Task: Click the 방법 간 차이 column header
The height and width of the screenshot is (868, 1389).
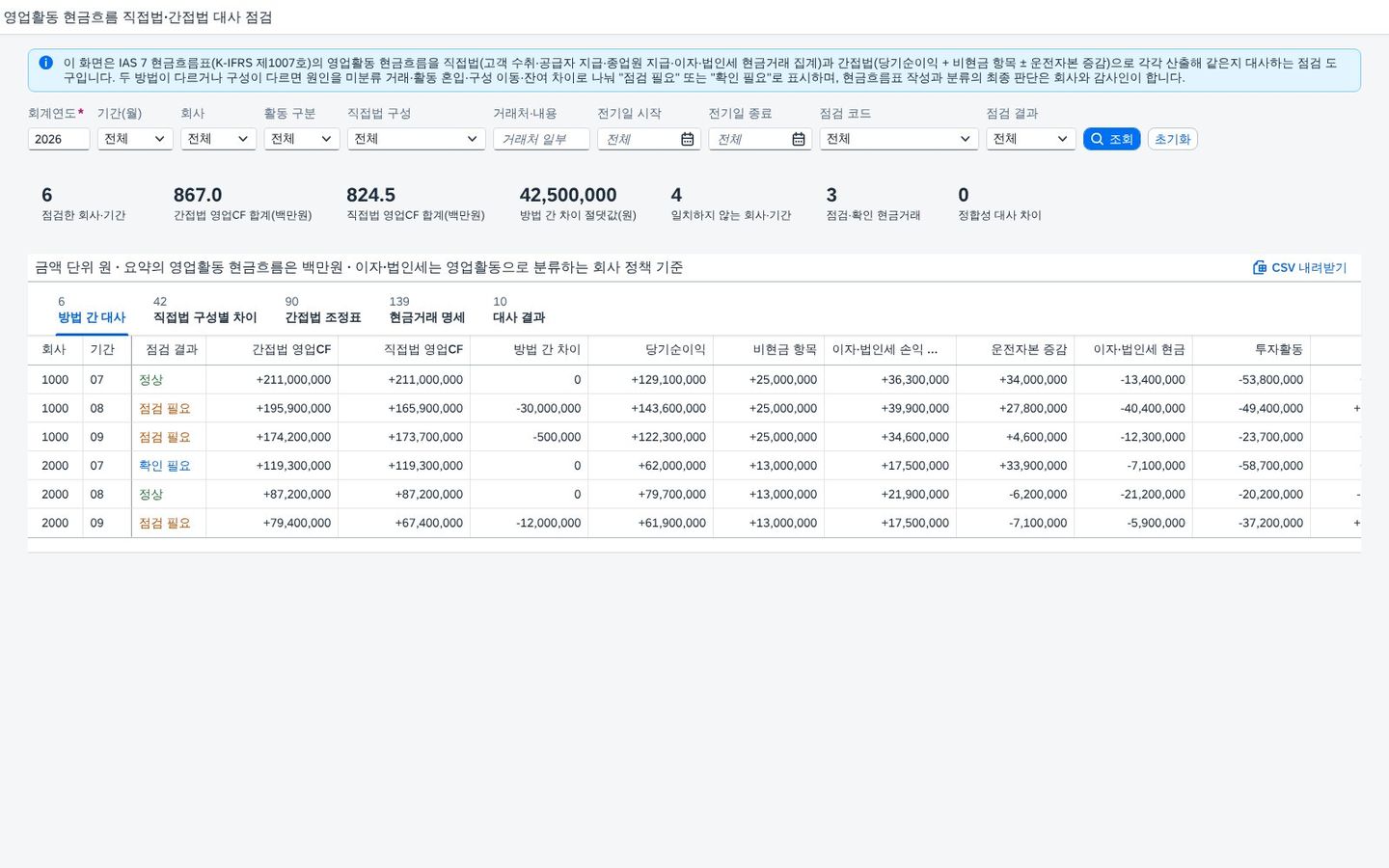Action: (529, 350)
